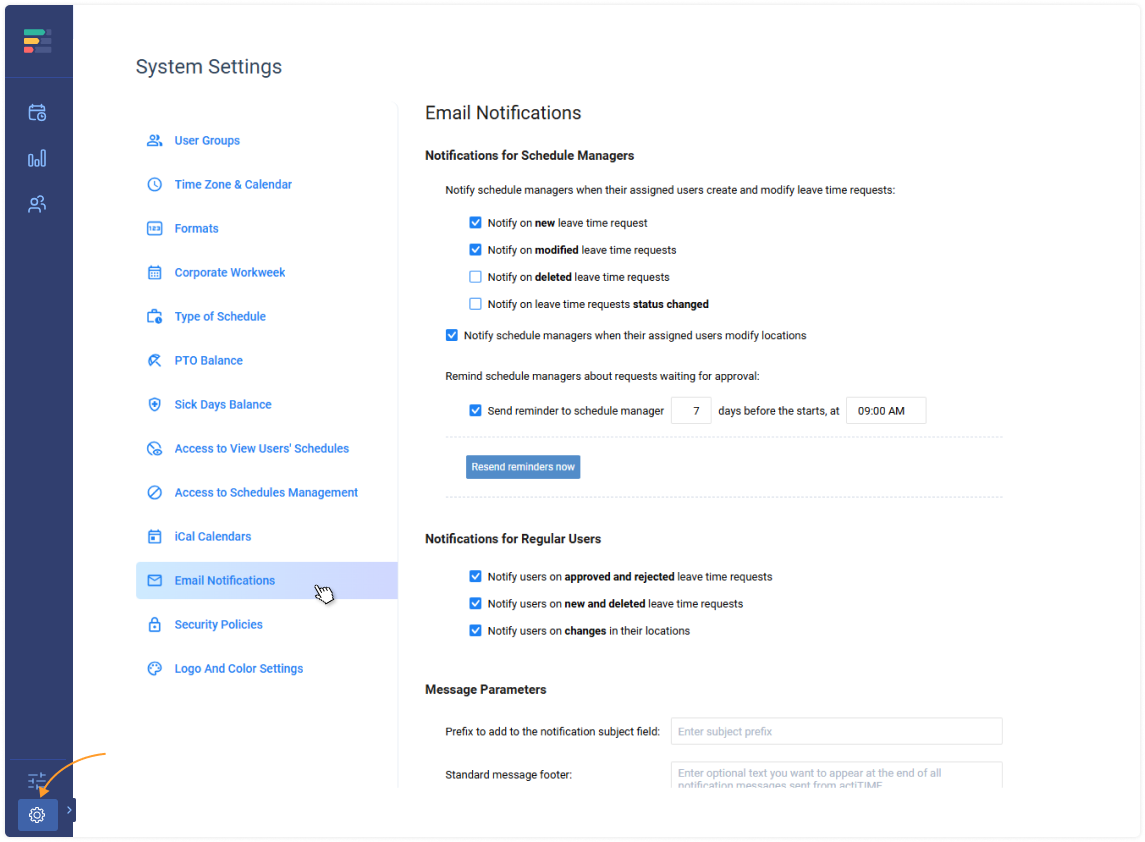Open the bar chart reports icon
The image size is (1145, 842).
tap(37, 159)
